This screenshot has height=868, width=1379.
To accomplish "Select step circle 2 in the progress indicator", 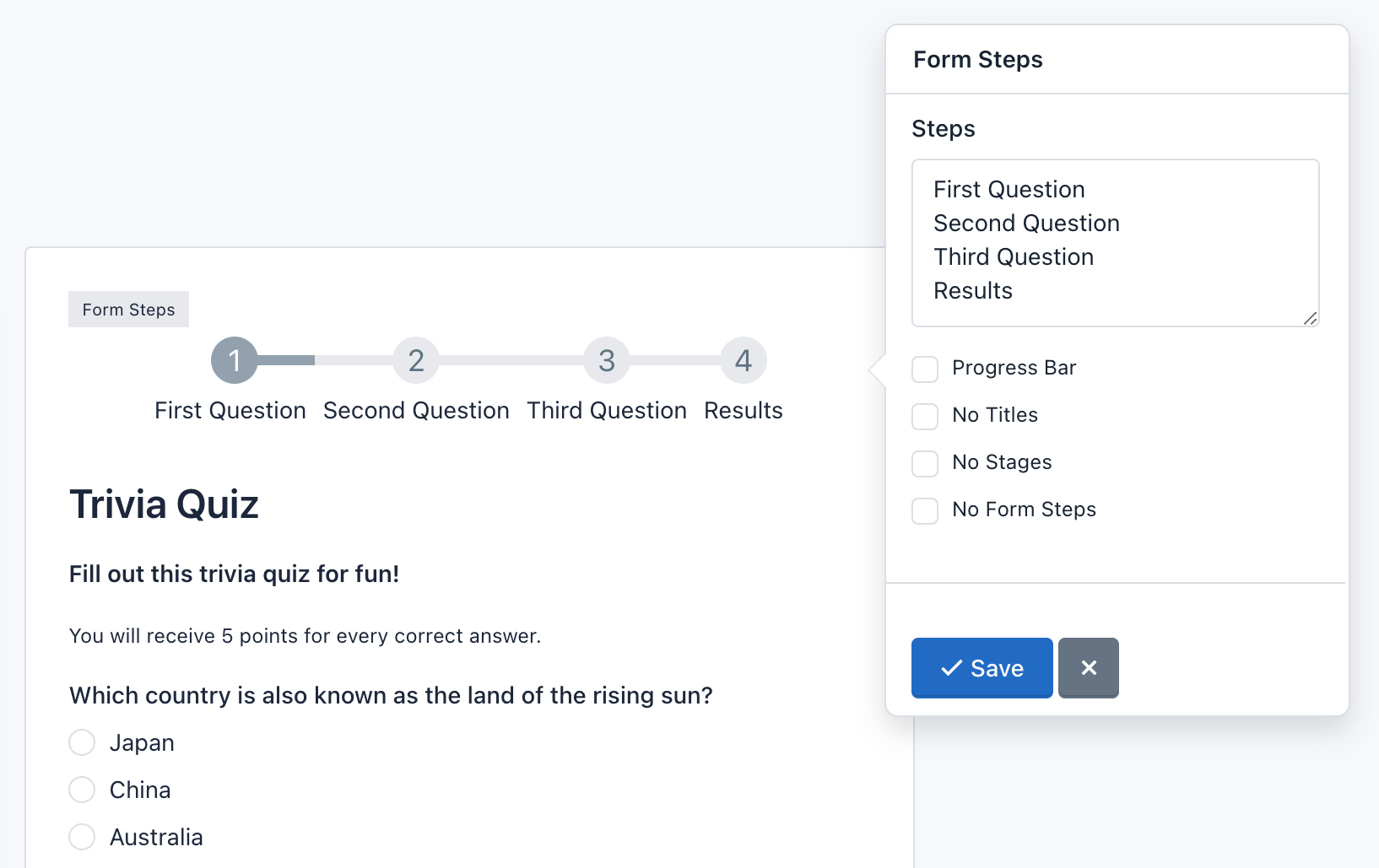I will pos(416,360).
